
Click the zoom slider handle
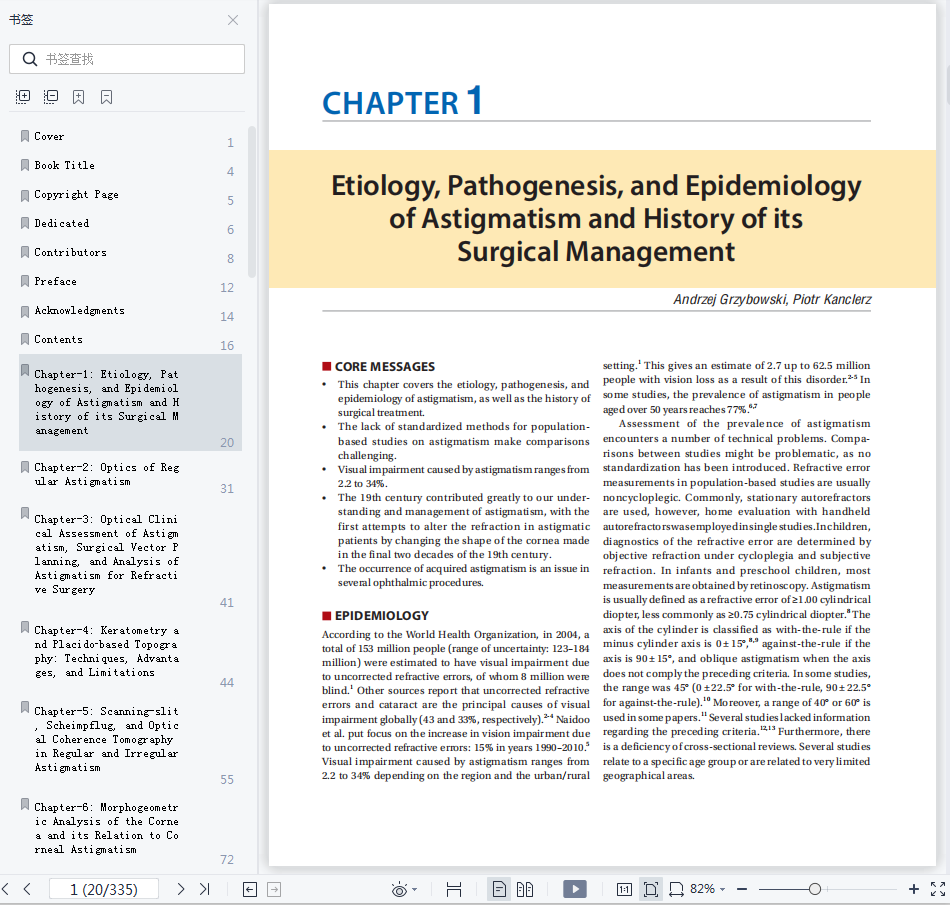815,889
